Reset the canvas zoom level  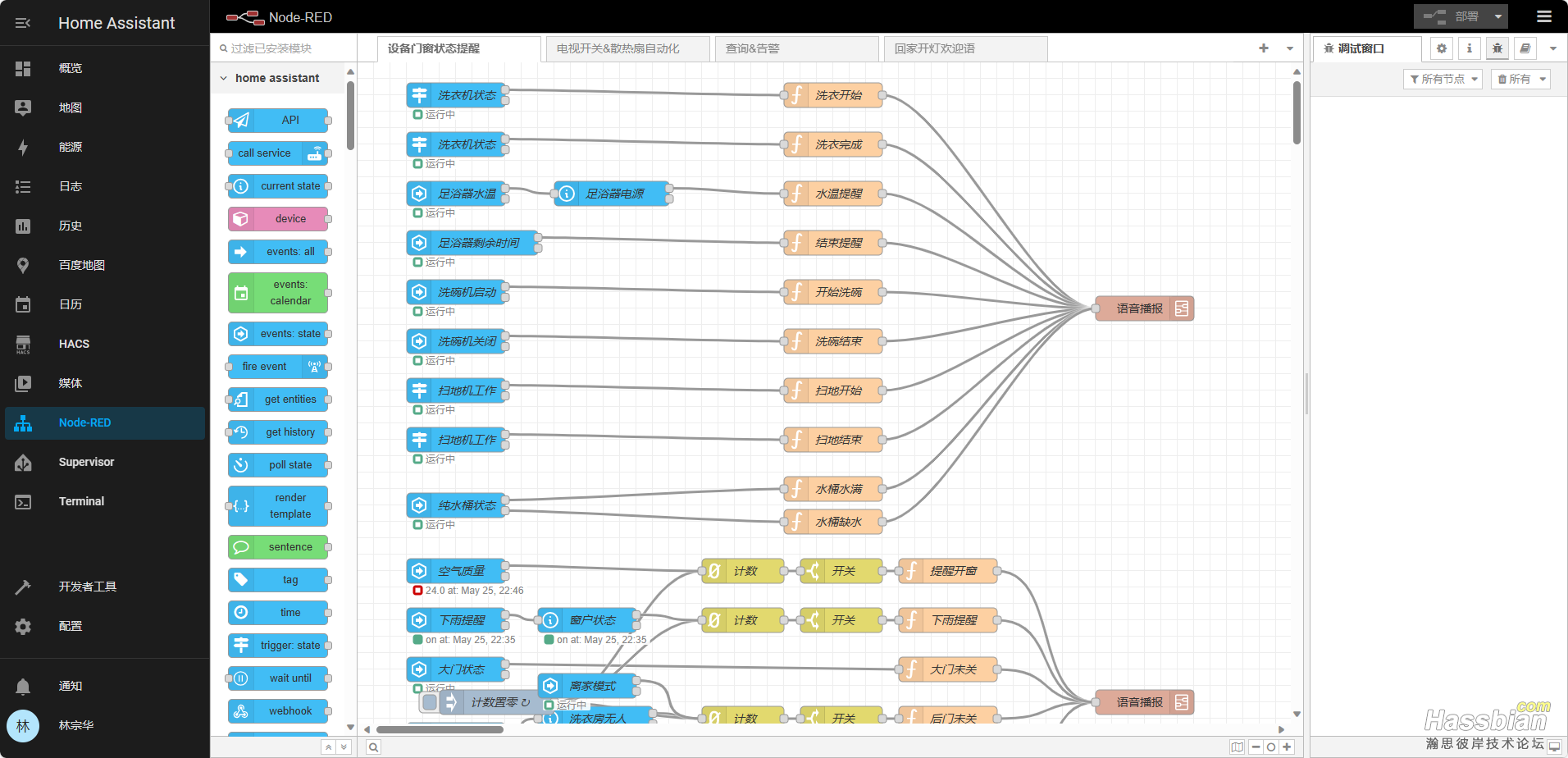click(1271, 747)
